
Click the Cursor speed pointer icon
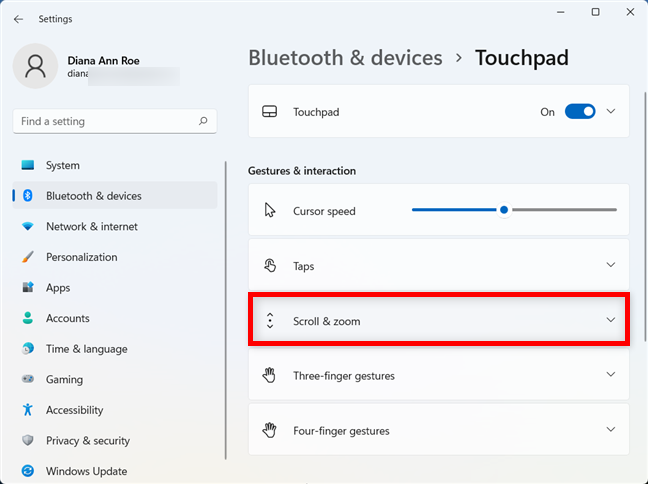click(270, 210)
